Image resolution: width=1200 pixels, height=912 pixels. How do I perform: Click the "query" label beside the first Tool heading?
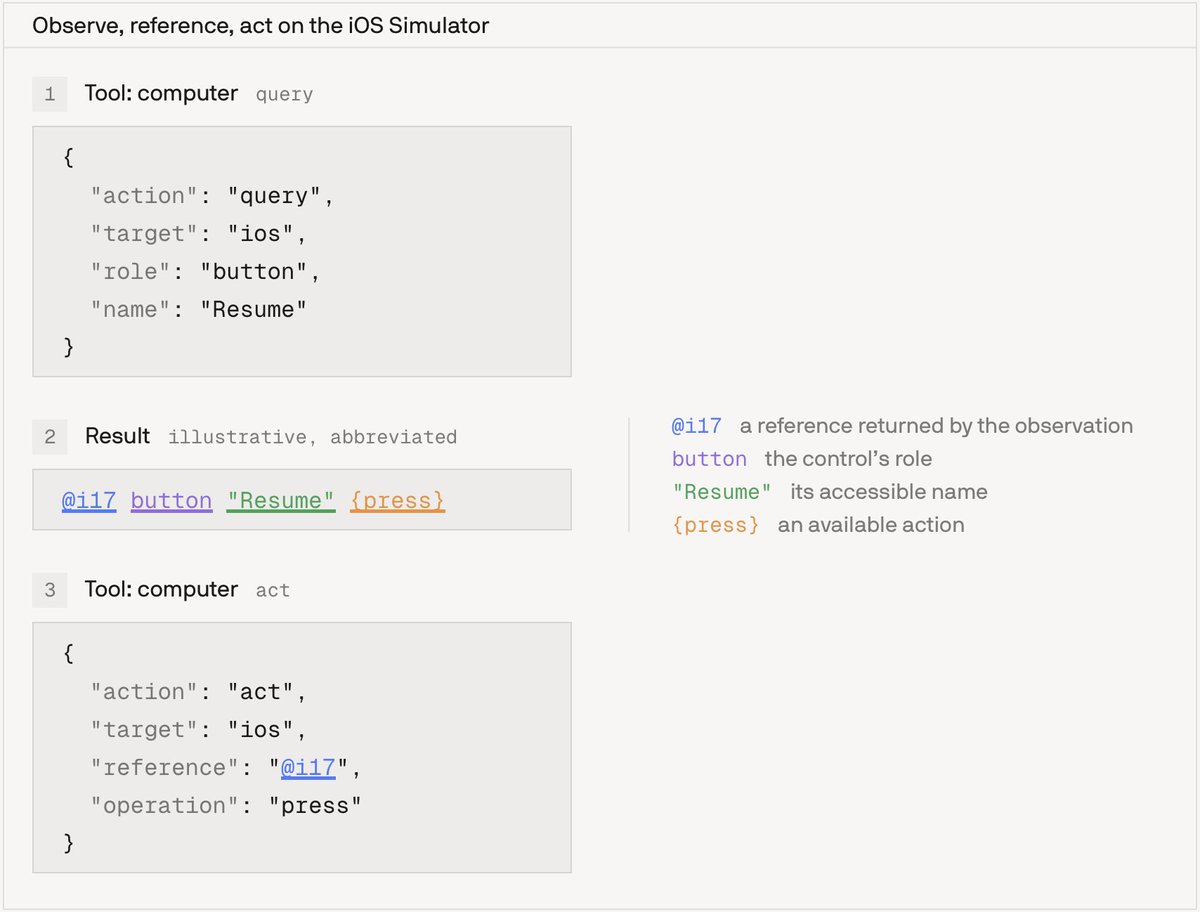pyautogui.click(x=284, y=95)
